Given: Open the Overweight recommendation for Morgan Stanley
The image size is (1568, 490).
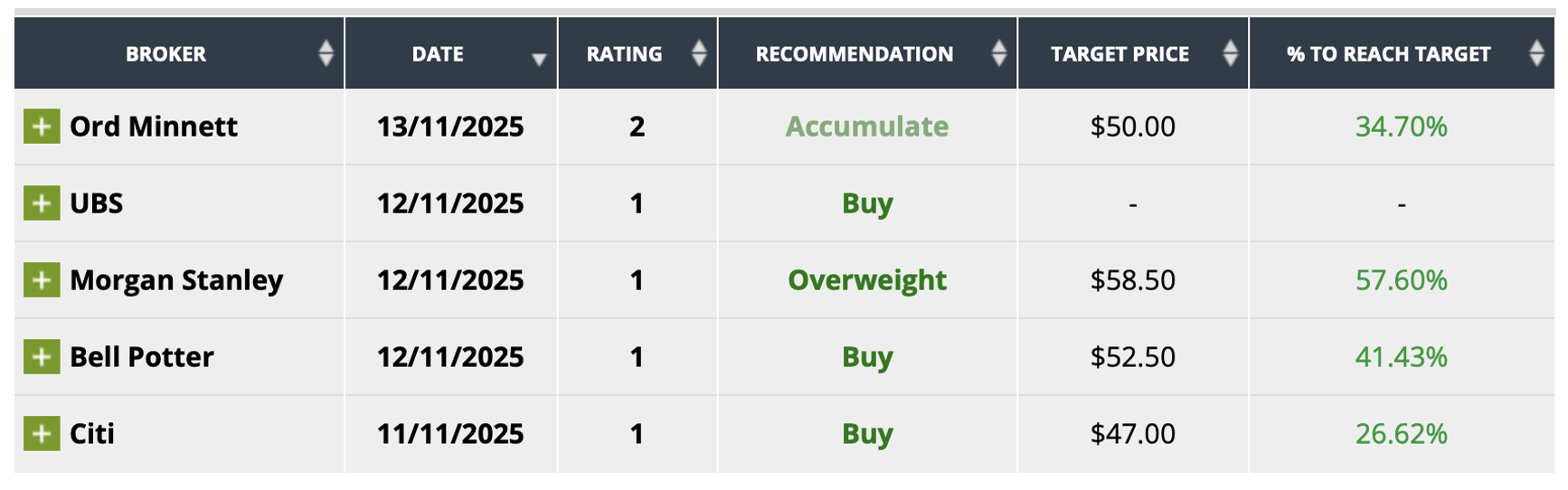Looking at the screenshot, I should click(866, 280).
